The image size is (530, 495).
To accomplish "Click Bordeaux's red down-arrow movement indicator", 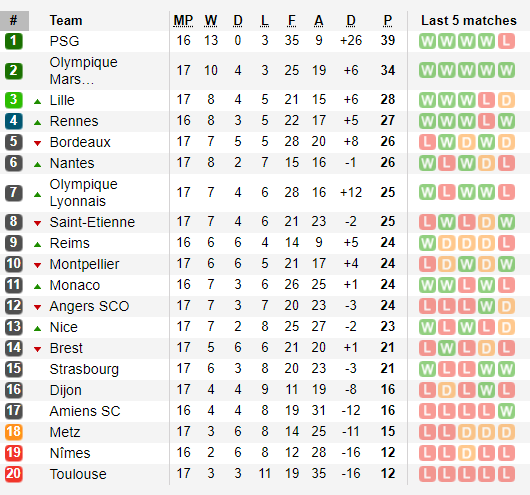I will 38,143.
